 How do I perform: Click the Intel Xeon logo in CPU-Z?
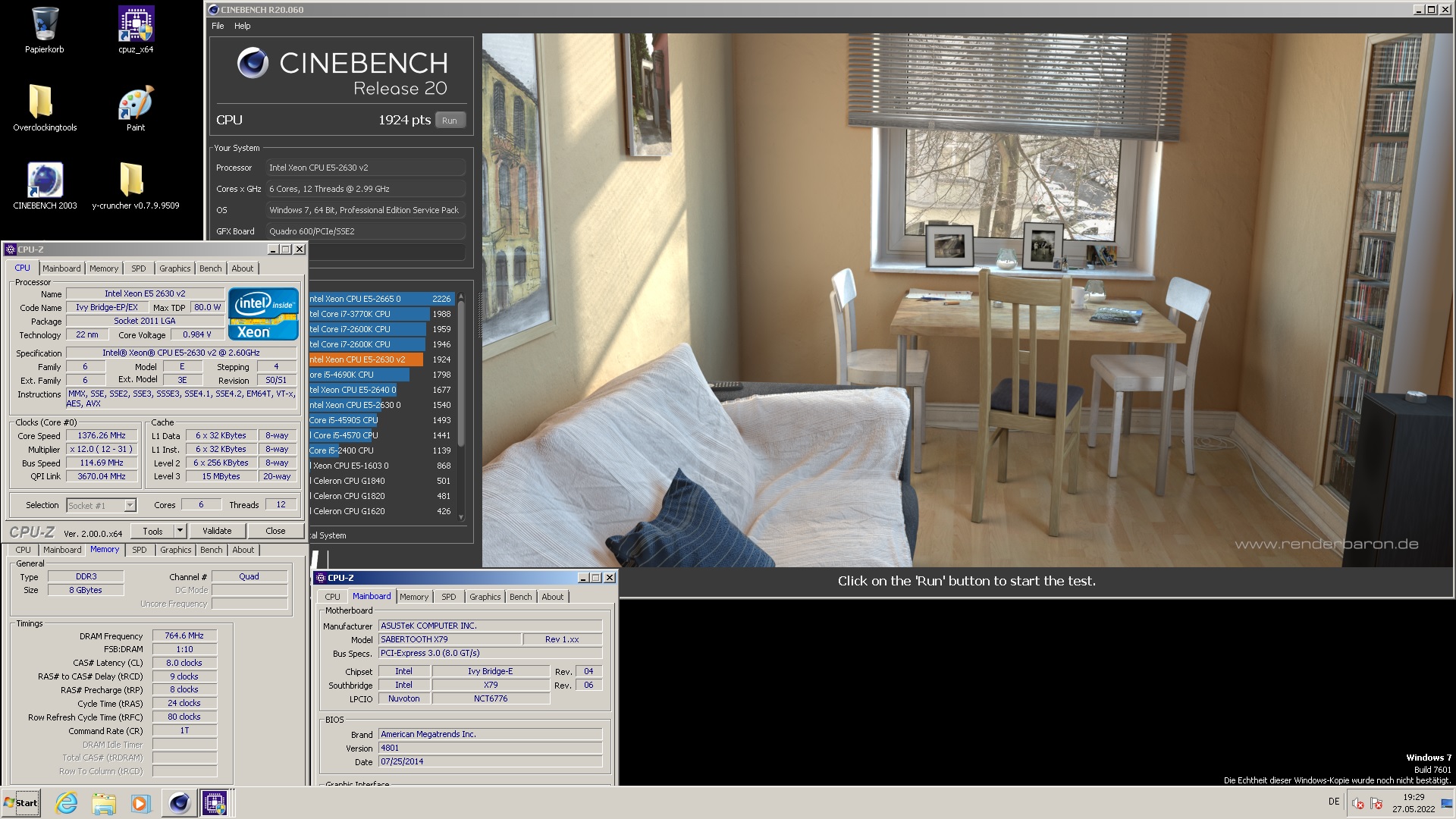coord(262,313)
